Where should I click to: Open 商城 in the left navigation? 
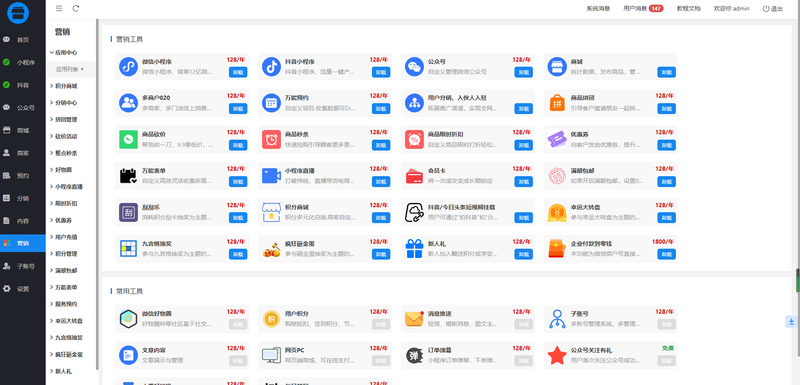[22, 130]
